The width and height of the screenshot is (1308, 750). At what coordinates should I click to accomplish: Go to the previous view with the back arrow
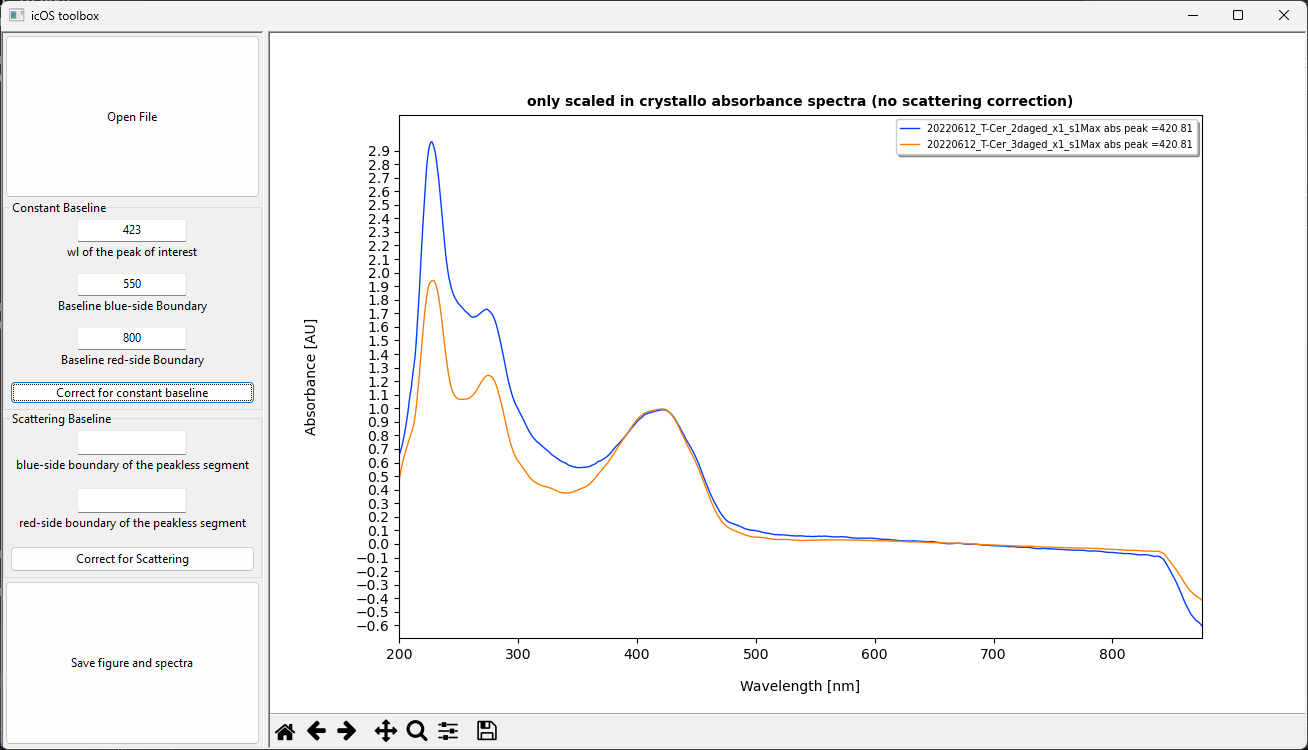[316, 730]
